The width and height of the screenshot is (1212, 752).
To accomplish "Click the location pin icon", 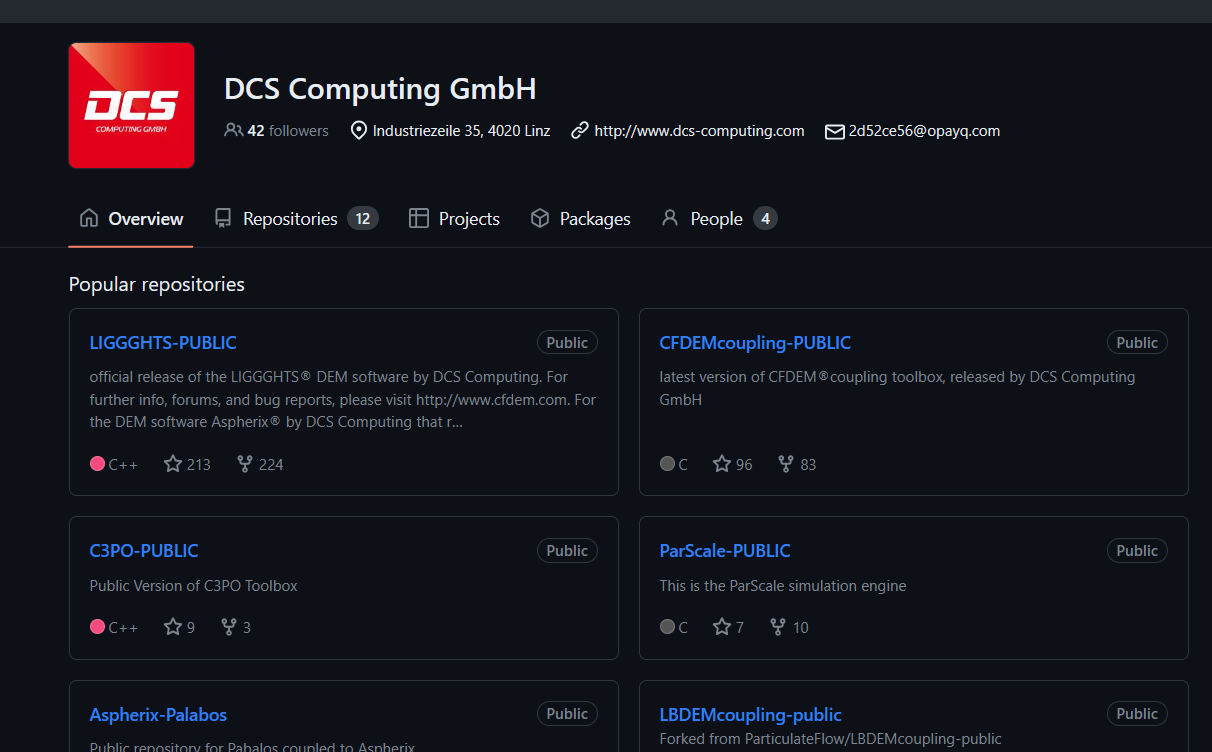I will coord(359,131).
